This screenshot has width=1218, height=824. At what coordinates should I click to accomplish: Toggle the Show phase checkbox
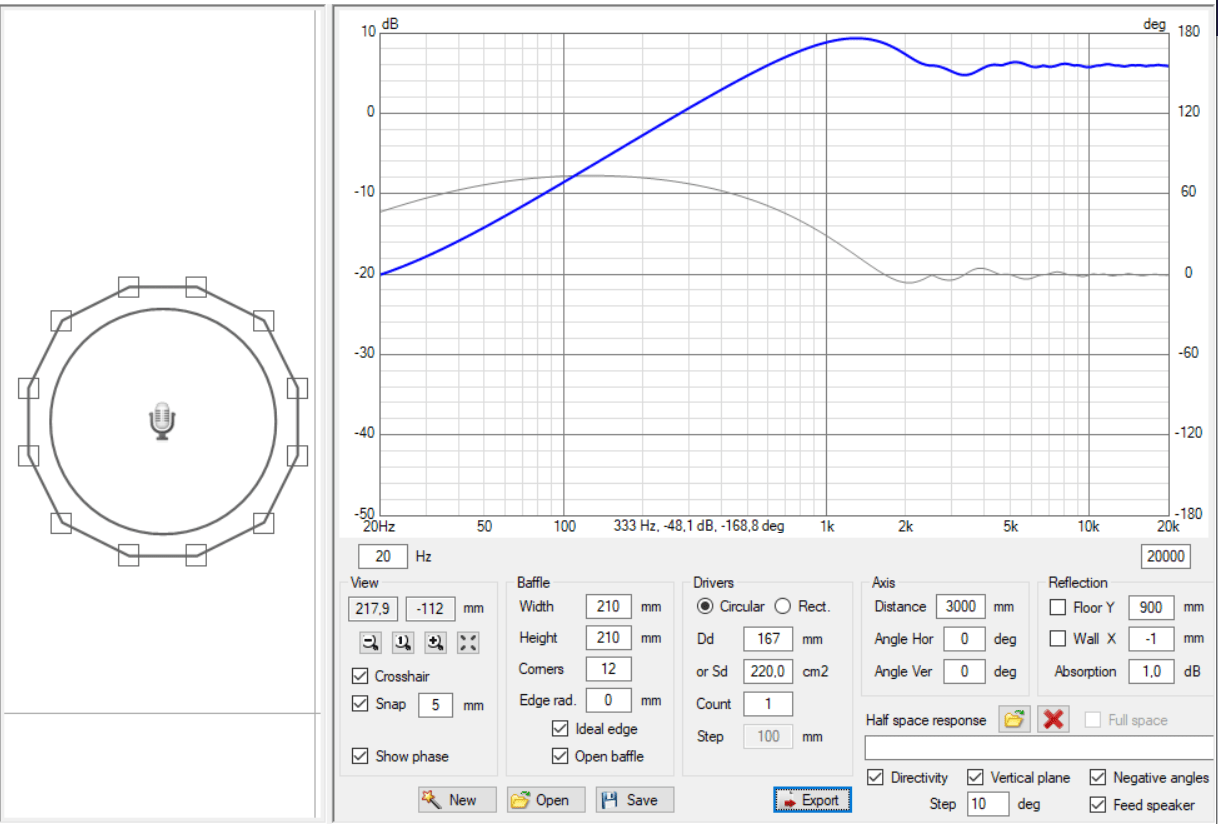360,756
